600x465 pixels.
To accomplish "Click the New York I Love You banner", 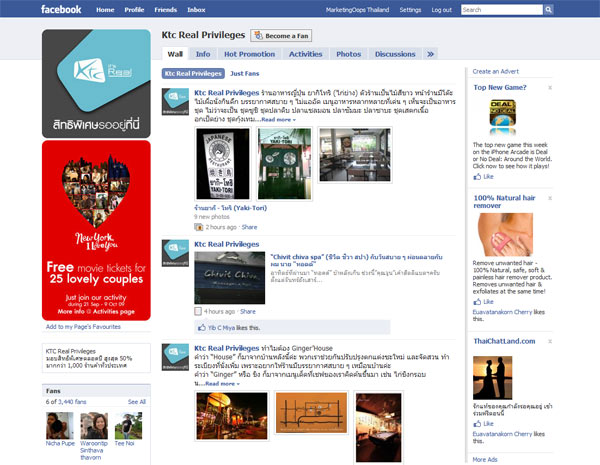I will pos(96,230).
